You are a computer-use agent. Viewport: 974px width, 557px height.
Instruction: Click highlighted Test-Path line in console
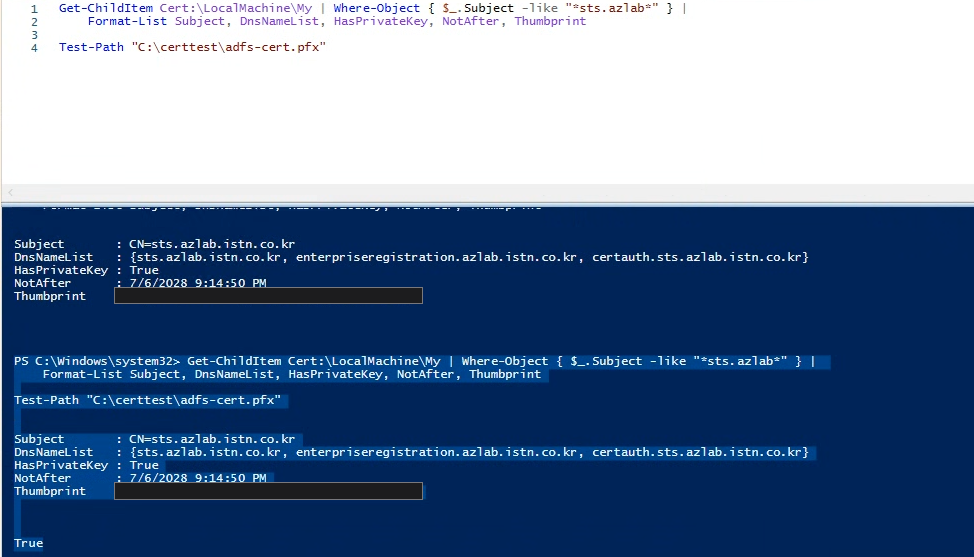148,401
